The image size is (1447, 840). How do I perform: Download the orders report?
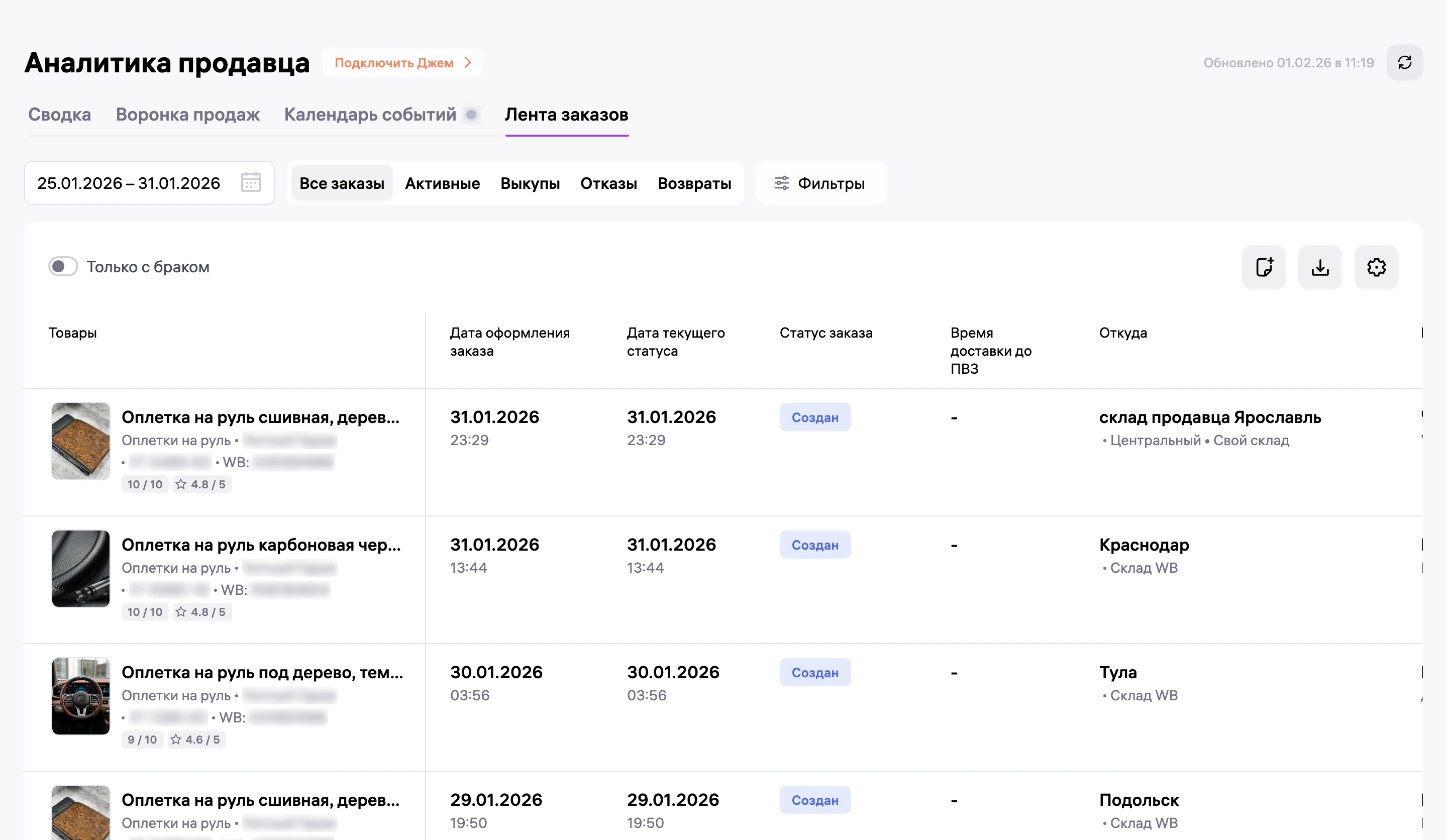pos(1320,267)
